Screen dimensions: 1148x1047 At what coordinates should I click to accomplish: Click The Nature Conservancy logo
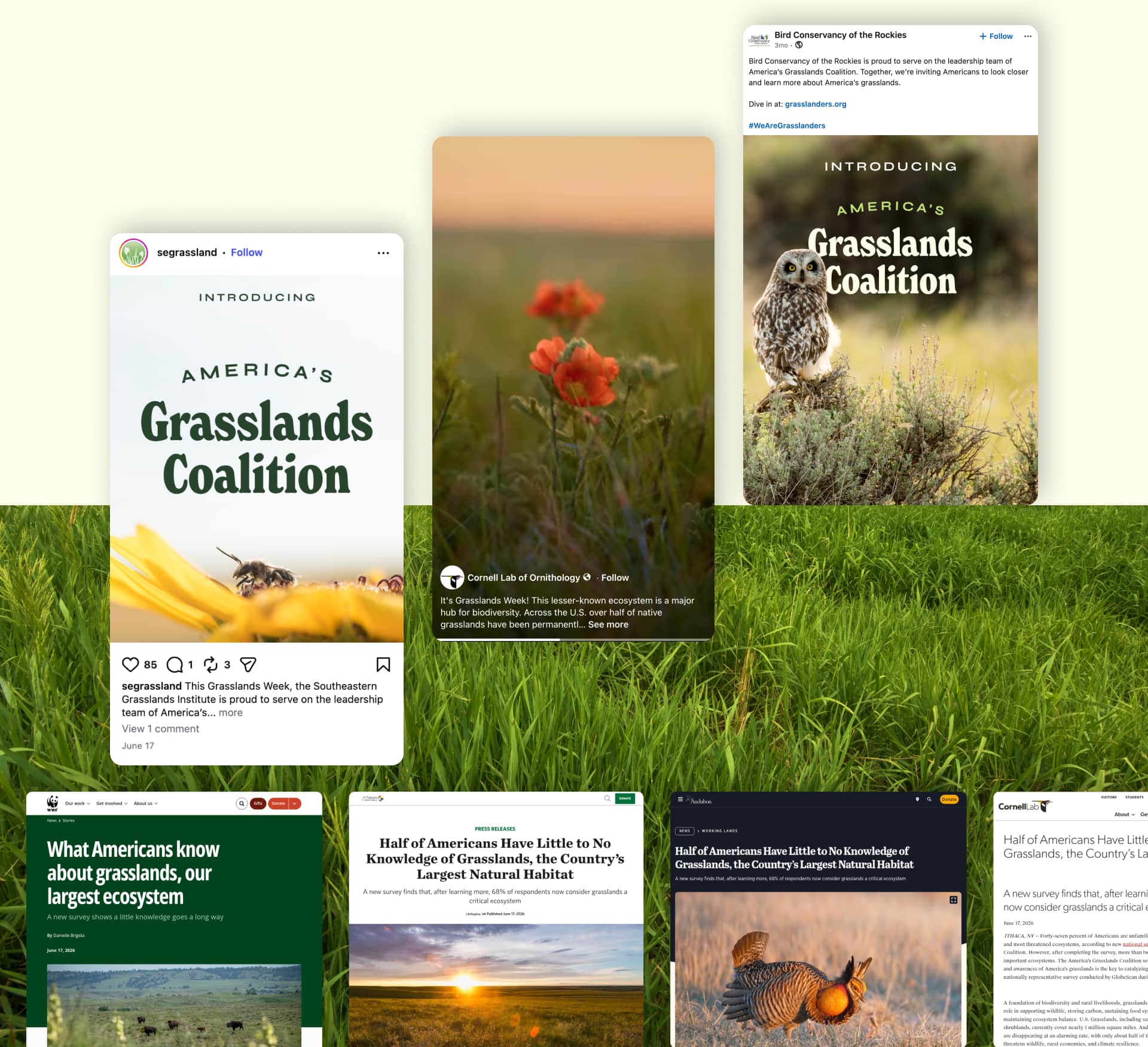tap(373, 798)
